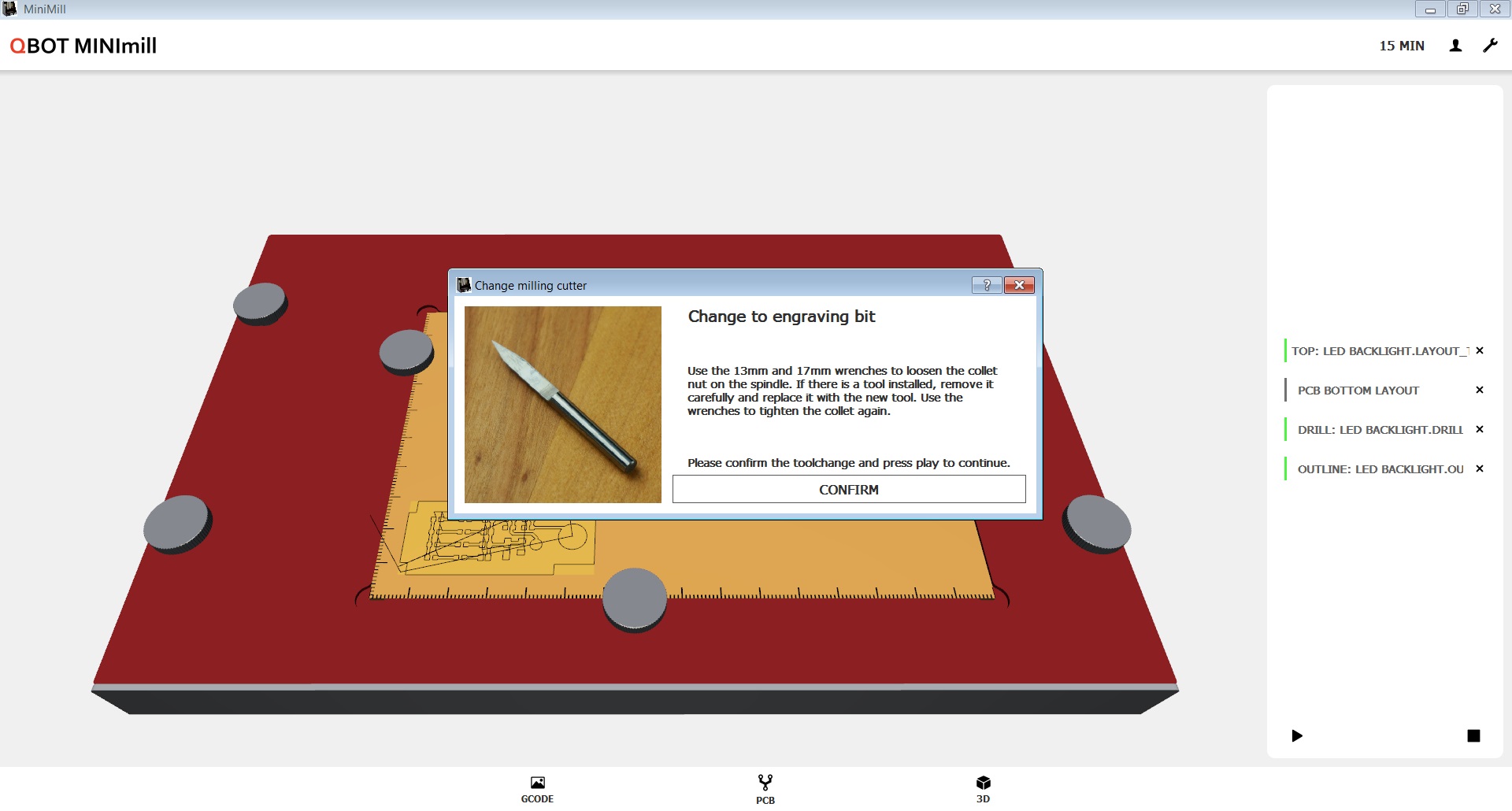Switch to the GCODE tab
Screen dimensions: 1512x811
[537, 789]
